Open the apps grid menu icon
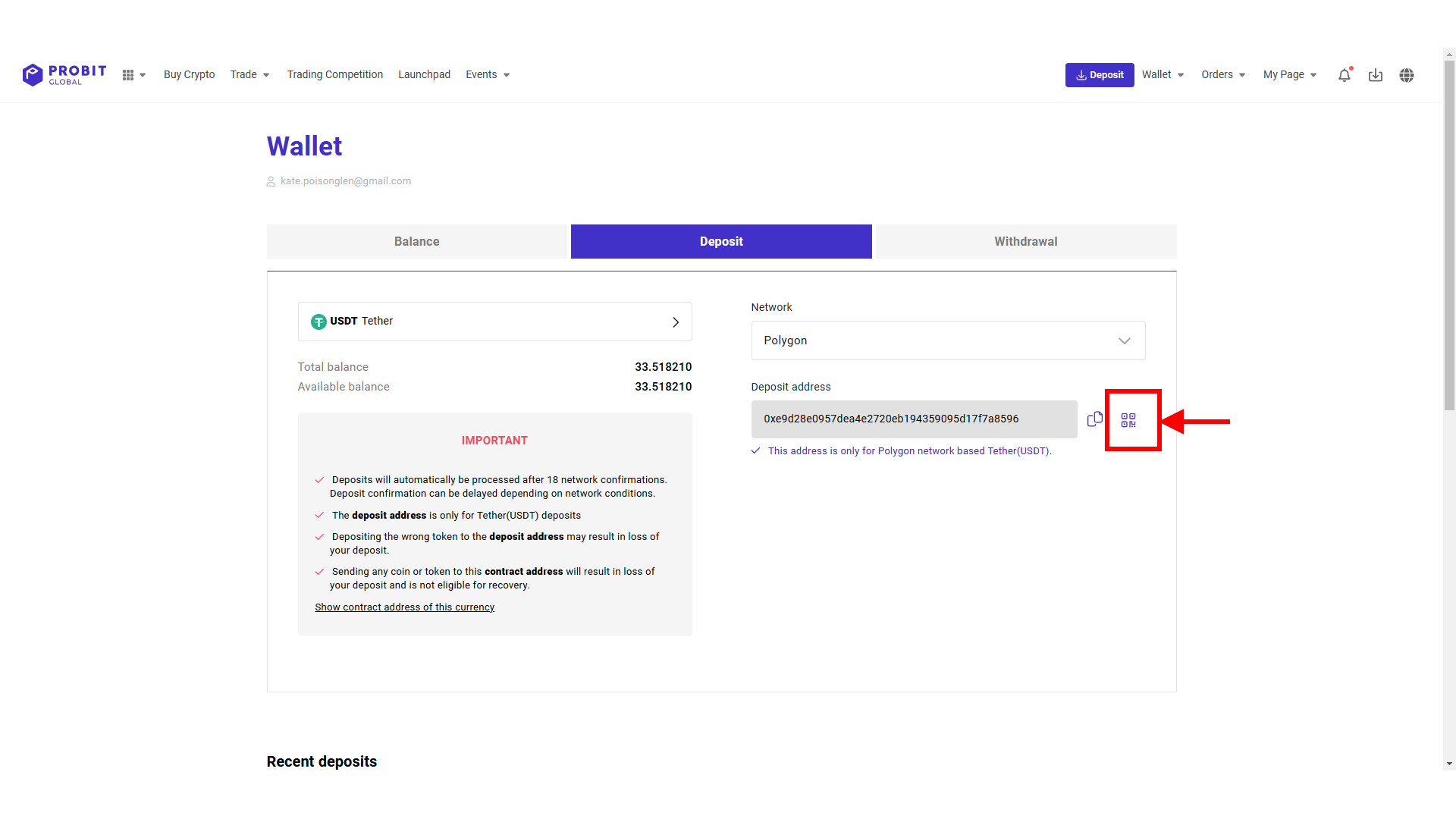Screen dimensions: 1456x819 pyautogui.click(x=133, y=75)
